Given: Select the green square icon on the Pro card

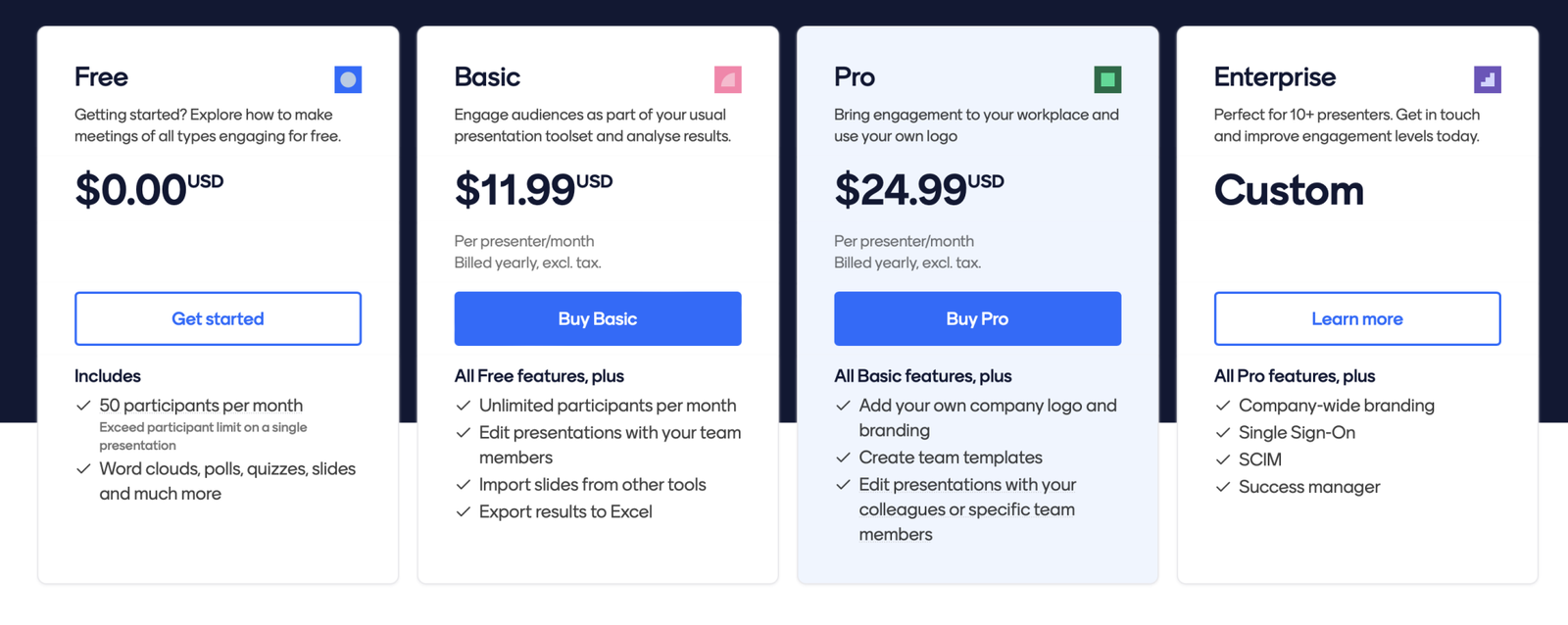Looking at the screenshot, I should tap(1107, 79).
